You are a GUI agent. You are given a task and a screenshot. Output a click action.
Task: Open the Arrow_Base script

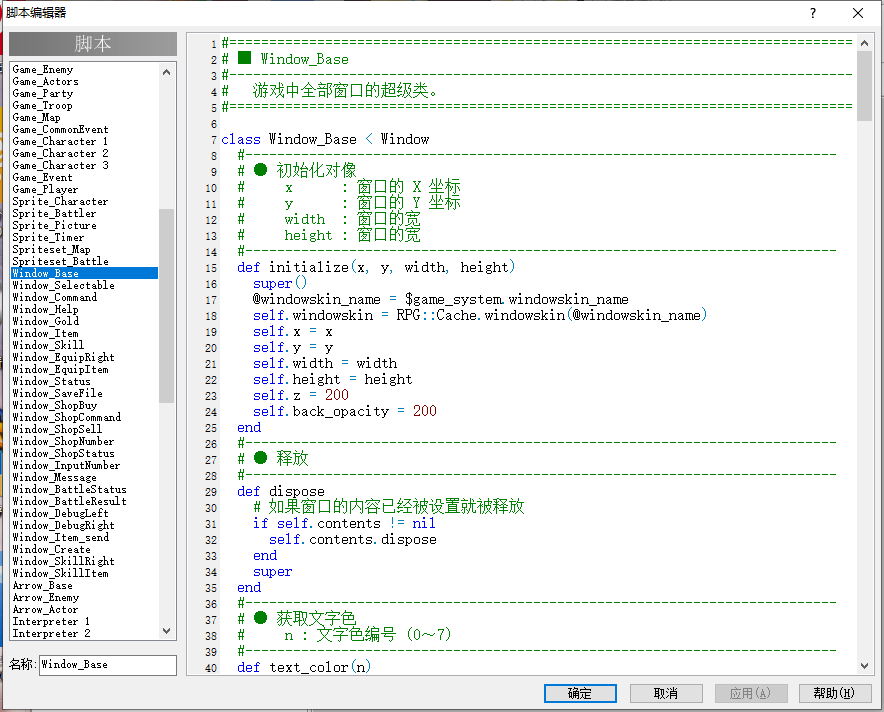click(42, 585)
